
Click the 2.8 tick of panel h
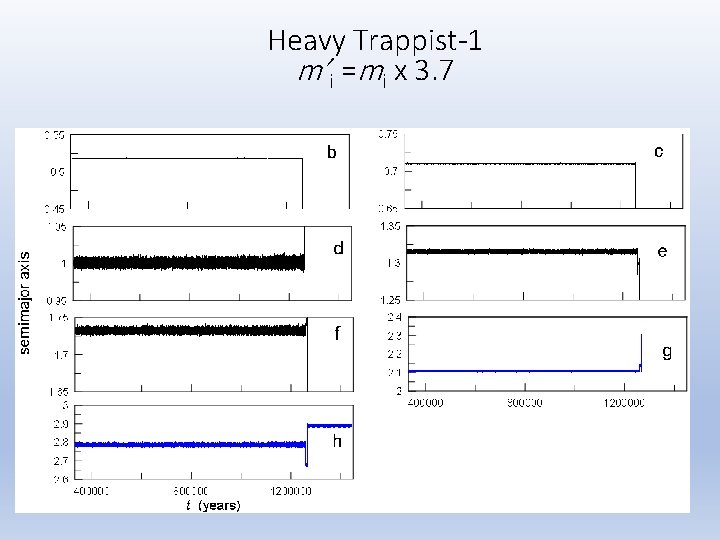pyautogui.click(x=61, y=442)
